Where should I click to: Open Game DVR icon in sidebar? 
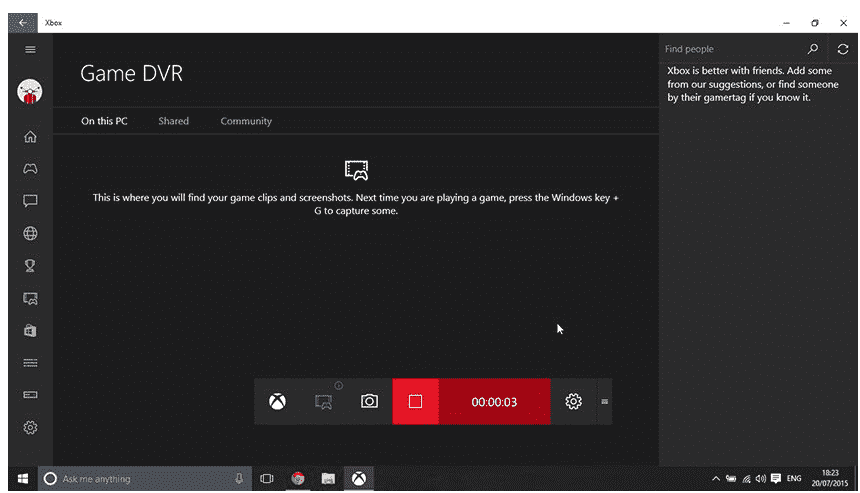click(30, 298)
